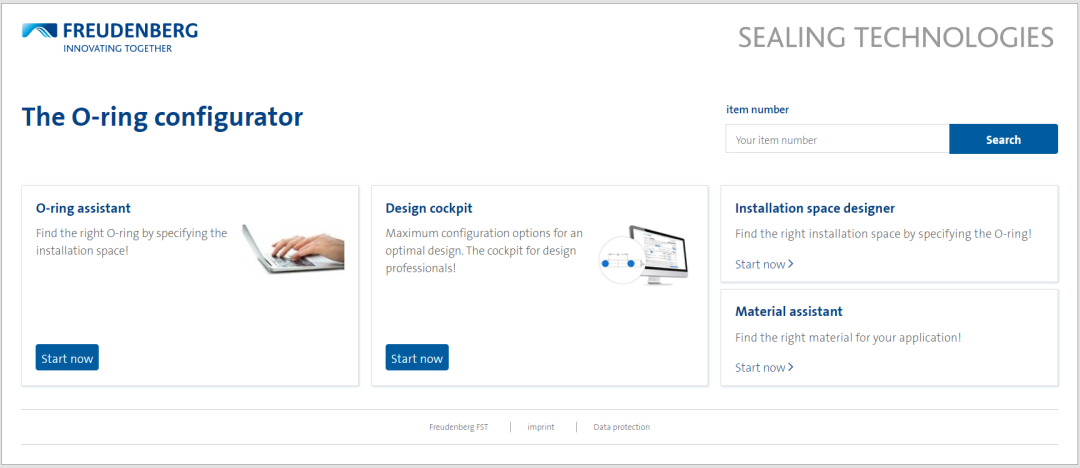Click the Design cockpit heading

429,208
